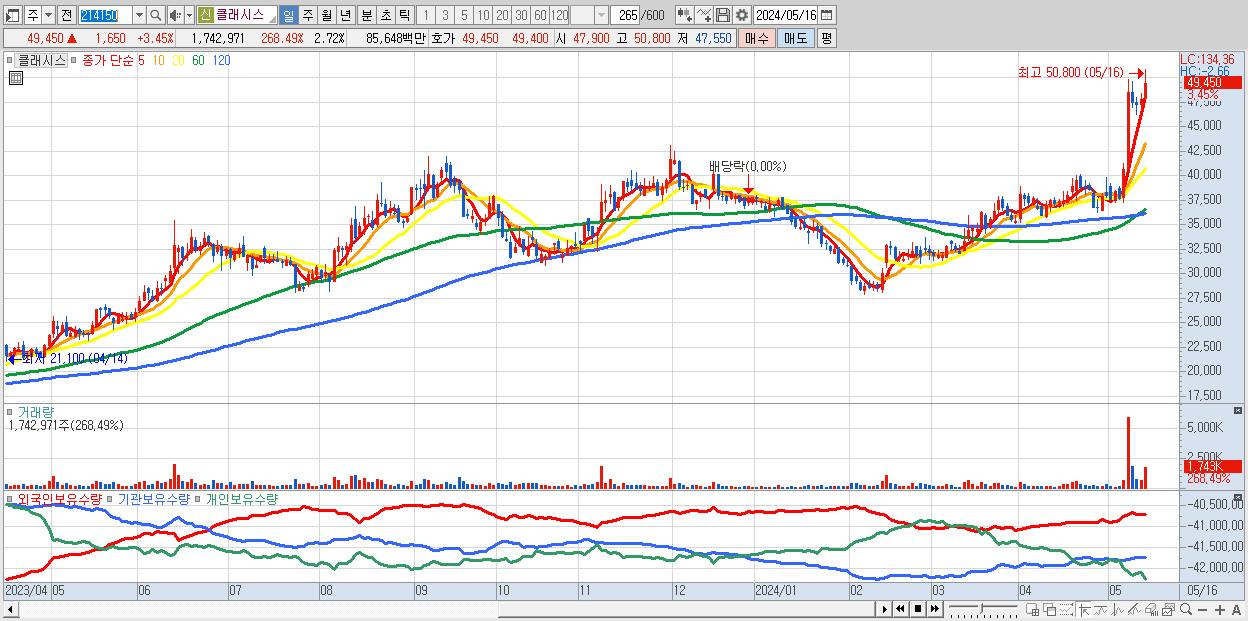
Task: Click the '기관보유수량' legend label
Action: pos(153,498)
